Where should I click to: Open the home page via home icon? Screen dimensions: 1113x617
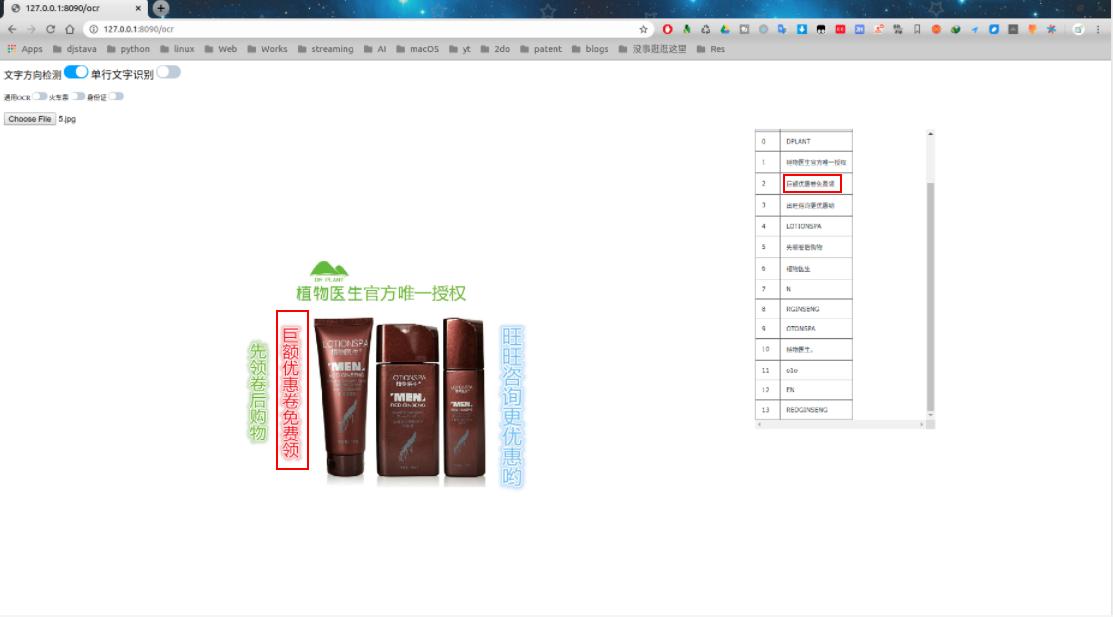pos(70,29)
